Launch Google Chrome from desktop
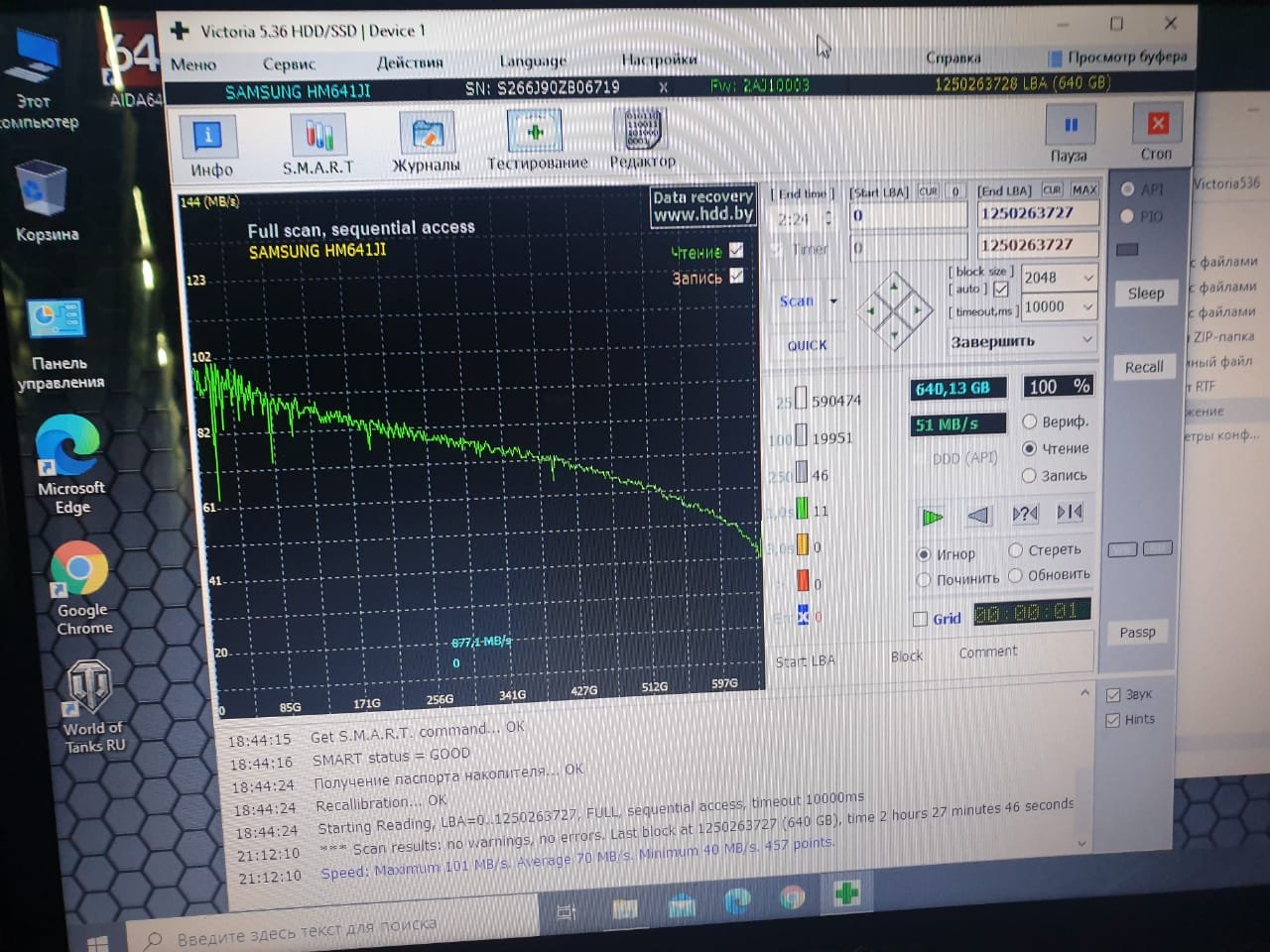Screen dimensions: 1270x952 click(81, 588)
